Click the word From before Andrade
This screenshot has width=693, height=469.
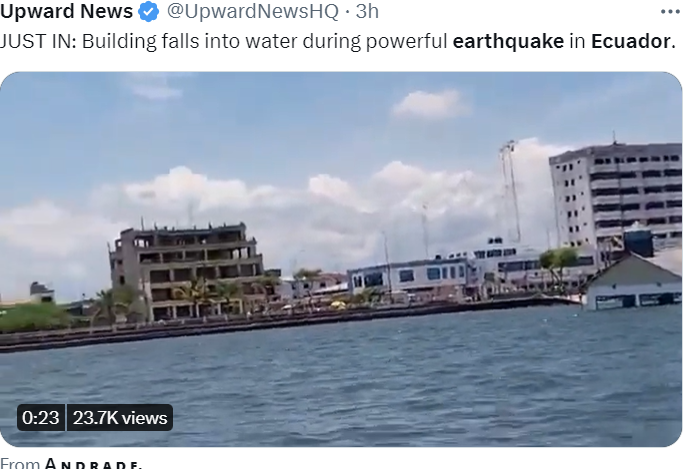20,464
